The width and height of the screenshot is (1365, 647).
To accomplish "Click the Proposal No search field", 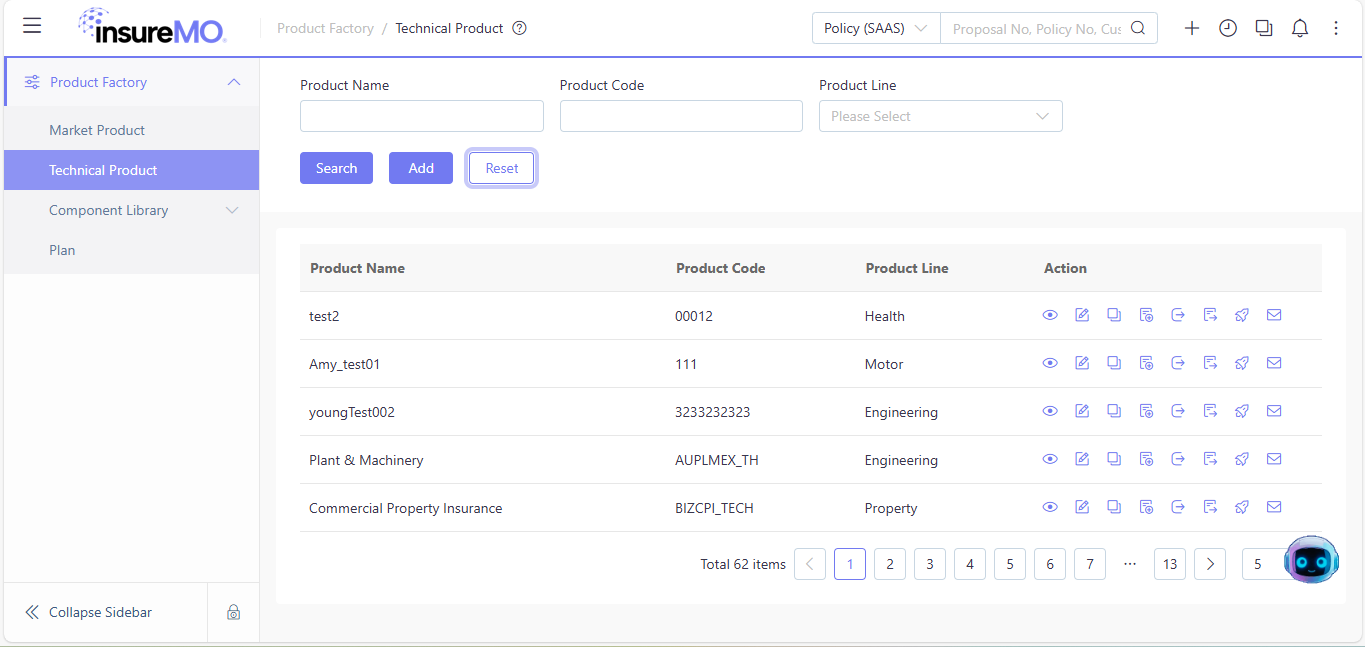I will tap(1036, 29).
